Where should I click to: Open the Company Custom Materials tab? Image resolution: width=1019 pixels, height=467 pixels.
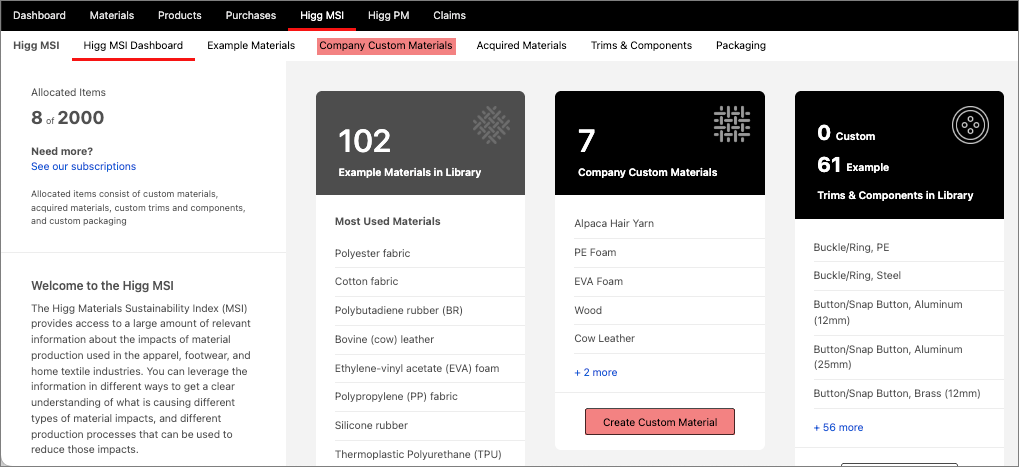click(x=386, y=45)
